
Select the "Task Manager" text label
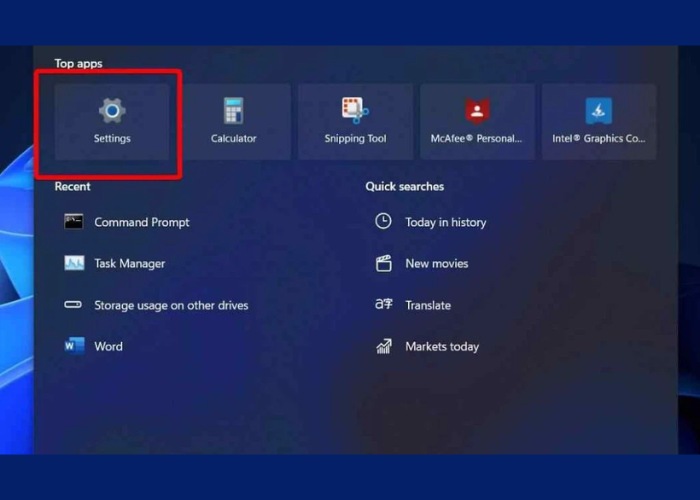tap(130, 263)
